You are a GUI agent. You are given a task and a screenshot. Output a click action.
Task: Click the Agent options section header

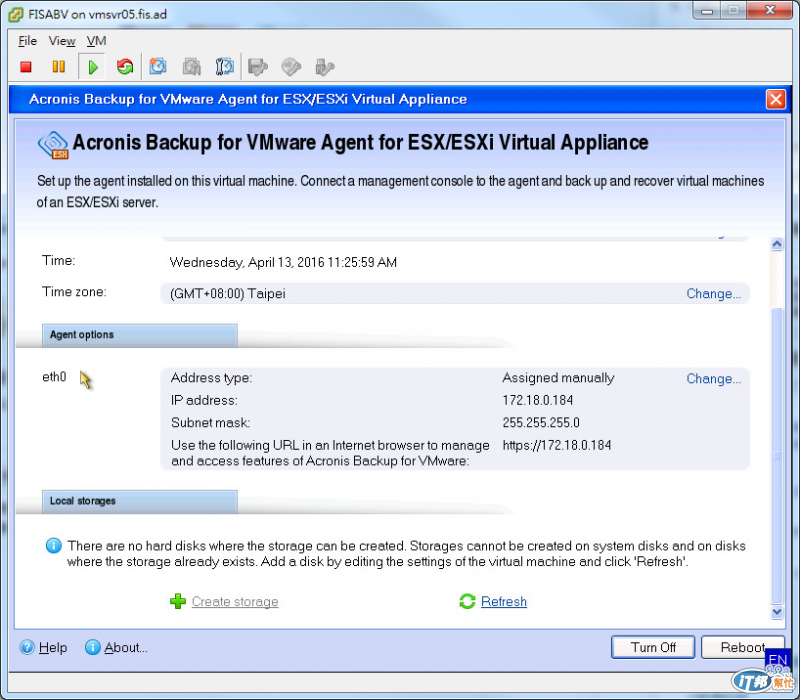pyautogui.click(x=140, y=335)
